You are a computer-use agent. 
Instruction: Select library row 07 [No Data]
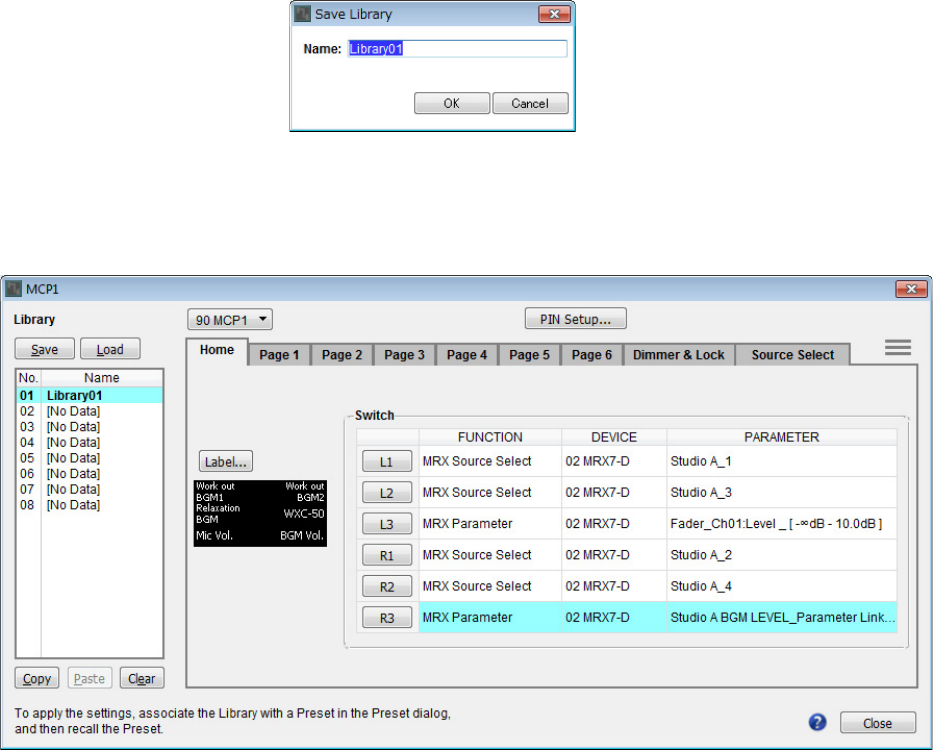[90, 489]
